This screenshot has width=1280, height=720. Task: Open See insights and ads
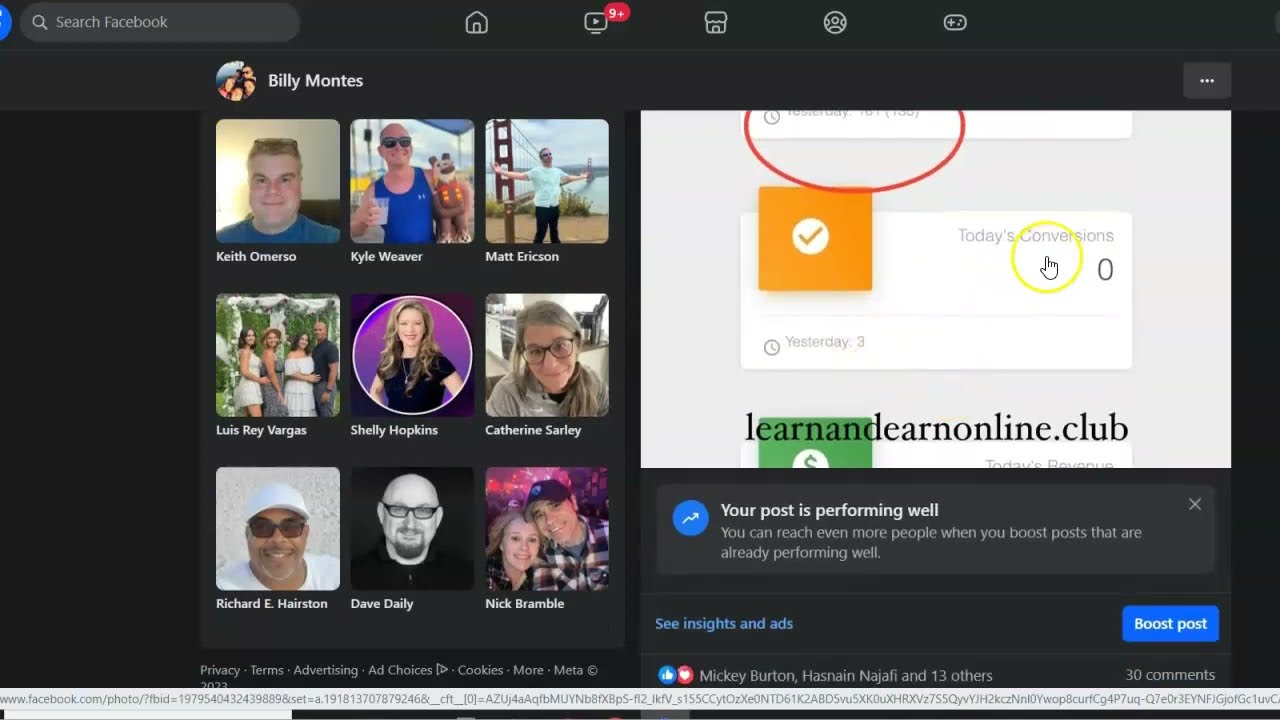point(724,623)
